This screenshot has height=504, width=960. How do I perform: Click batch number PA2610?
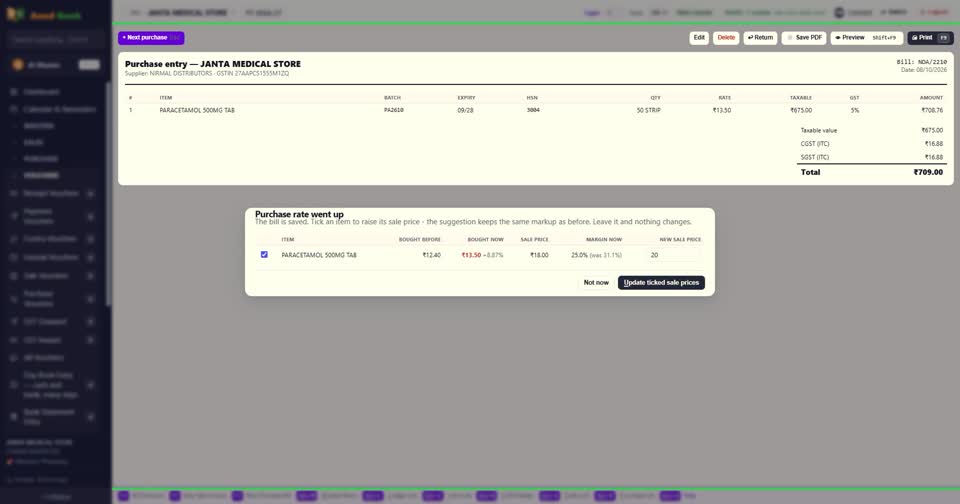tap(394, 111)
